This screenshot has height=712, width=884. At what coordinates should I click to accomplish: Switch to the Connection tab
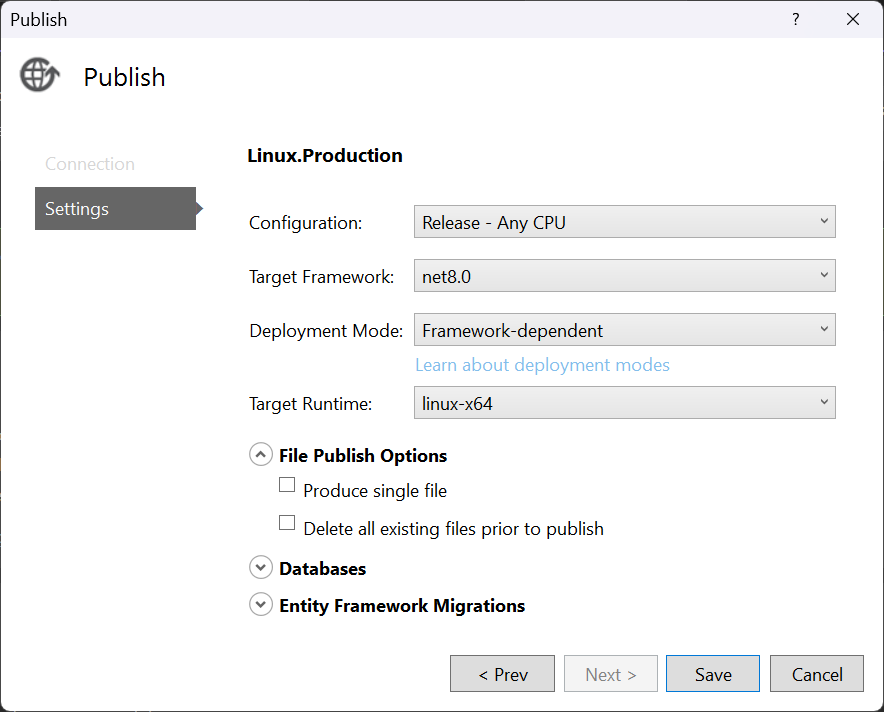tap(90, 164)
